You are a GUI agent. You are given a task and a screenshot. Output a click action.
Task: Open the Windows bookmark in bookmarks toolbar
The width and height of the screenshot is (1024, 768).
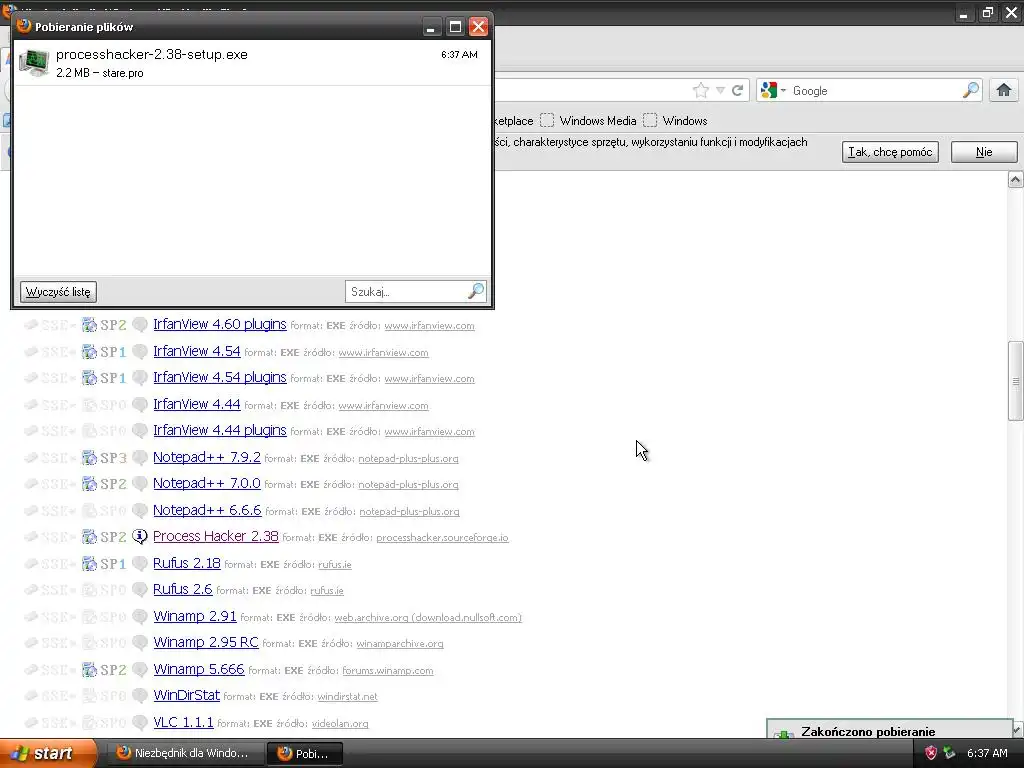pyautogui.click(x=675, y=120)
